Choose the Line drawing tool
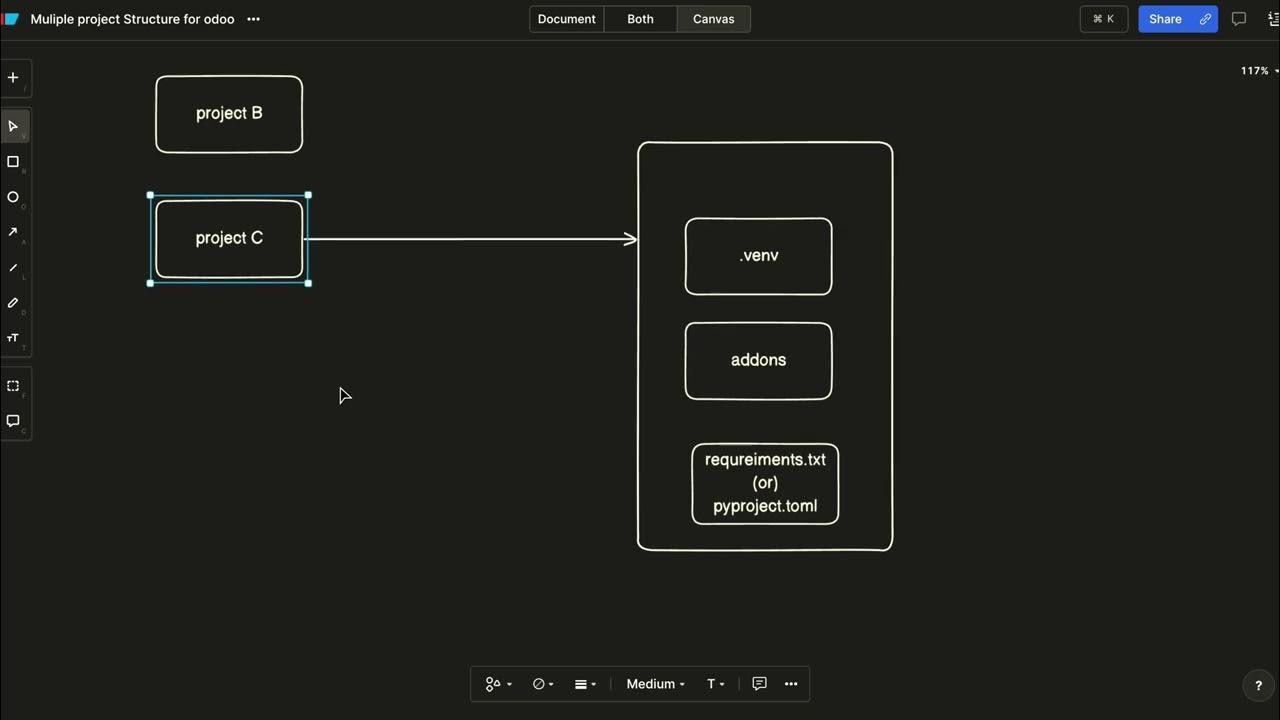 pyautogui.click(x=13, y=268)
